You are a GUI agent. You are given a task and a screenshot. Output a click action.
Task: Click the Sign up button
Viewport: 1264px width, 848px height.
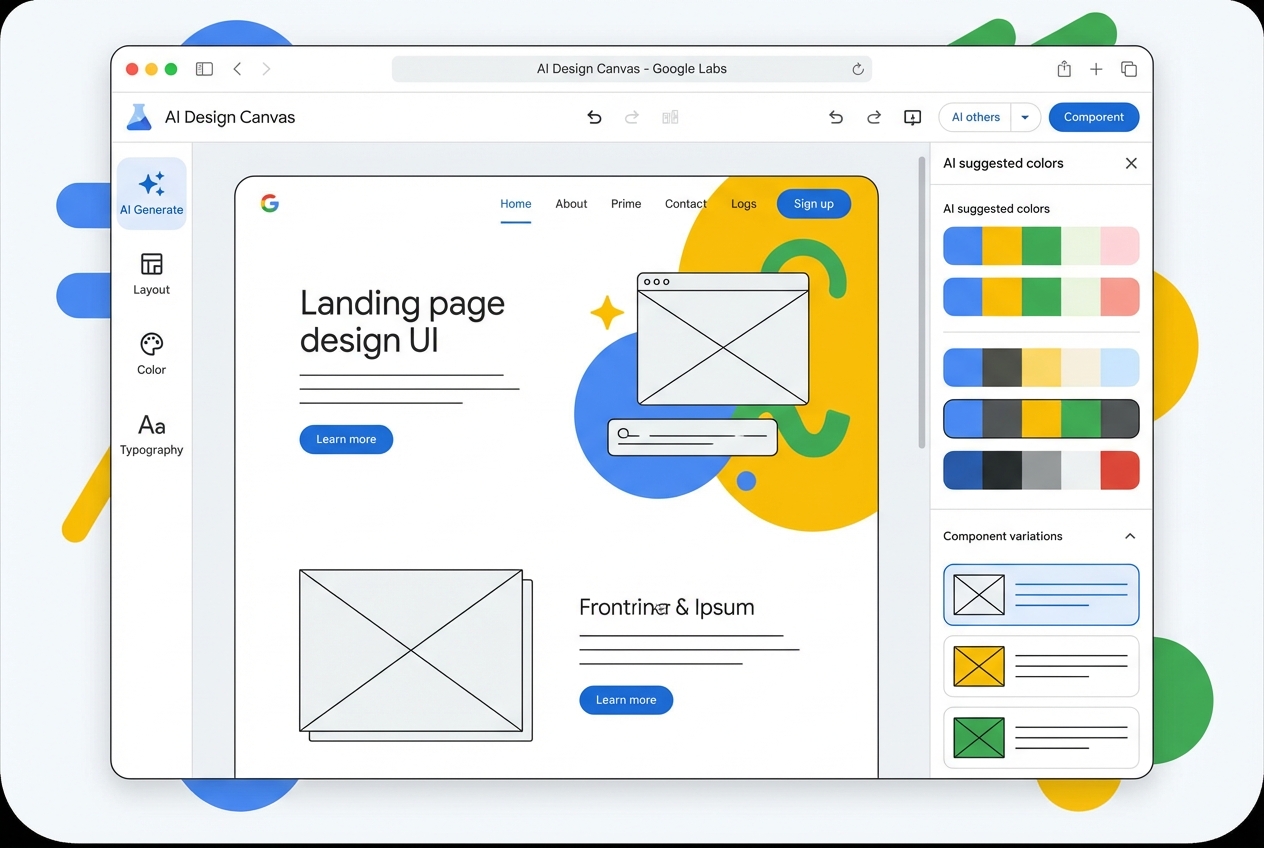click(x=814, y=204)
